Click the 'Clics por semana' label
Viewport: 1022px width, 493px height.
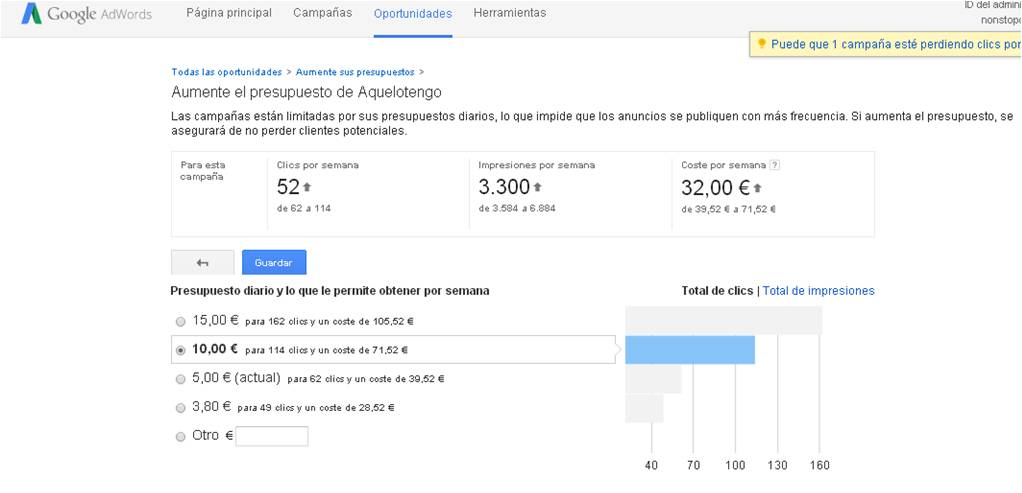(317, 165)
